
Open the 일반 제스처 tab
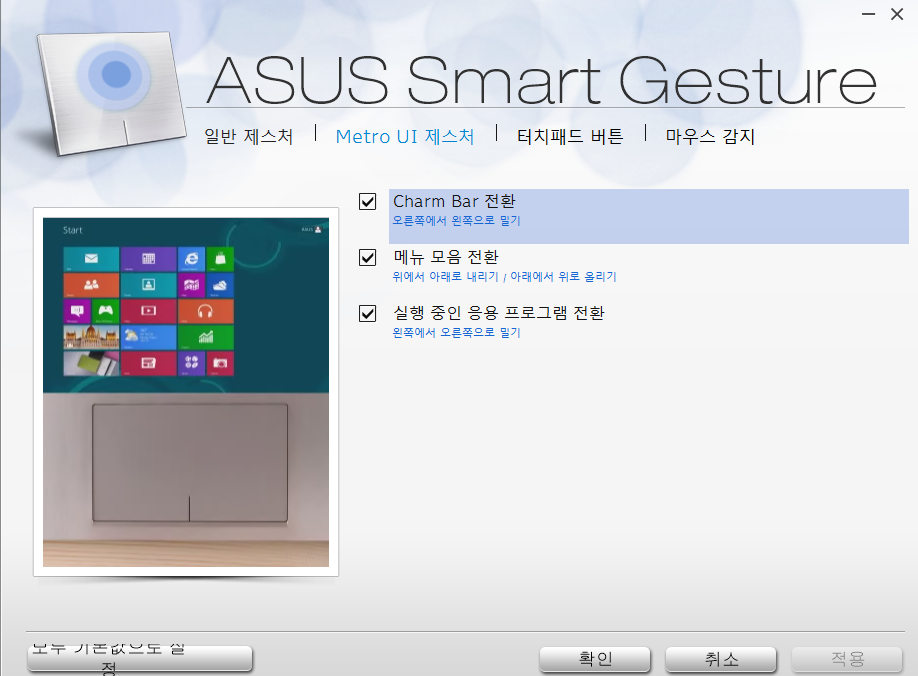pos(248,136)
